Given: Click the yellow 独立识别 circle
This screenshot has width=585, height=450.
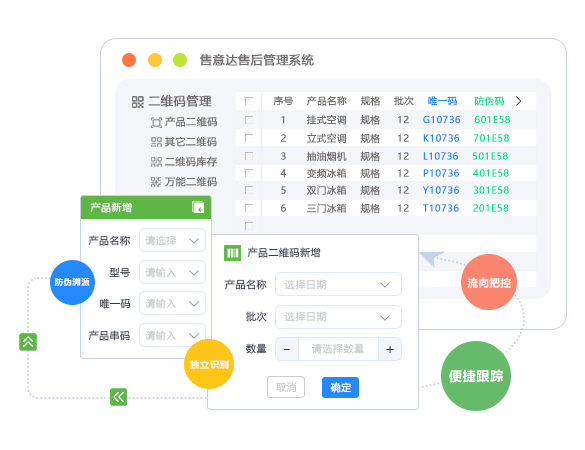Looking at the screenshot, I should tap(209, 364).
